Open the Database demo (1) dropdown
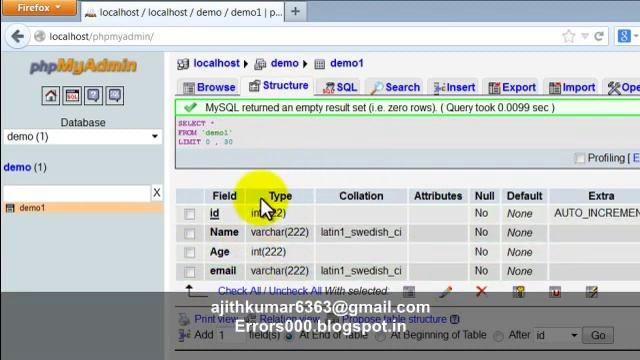 pos(82,137)
